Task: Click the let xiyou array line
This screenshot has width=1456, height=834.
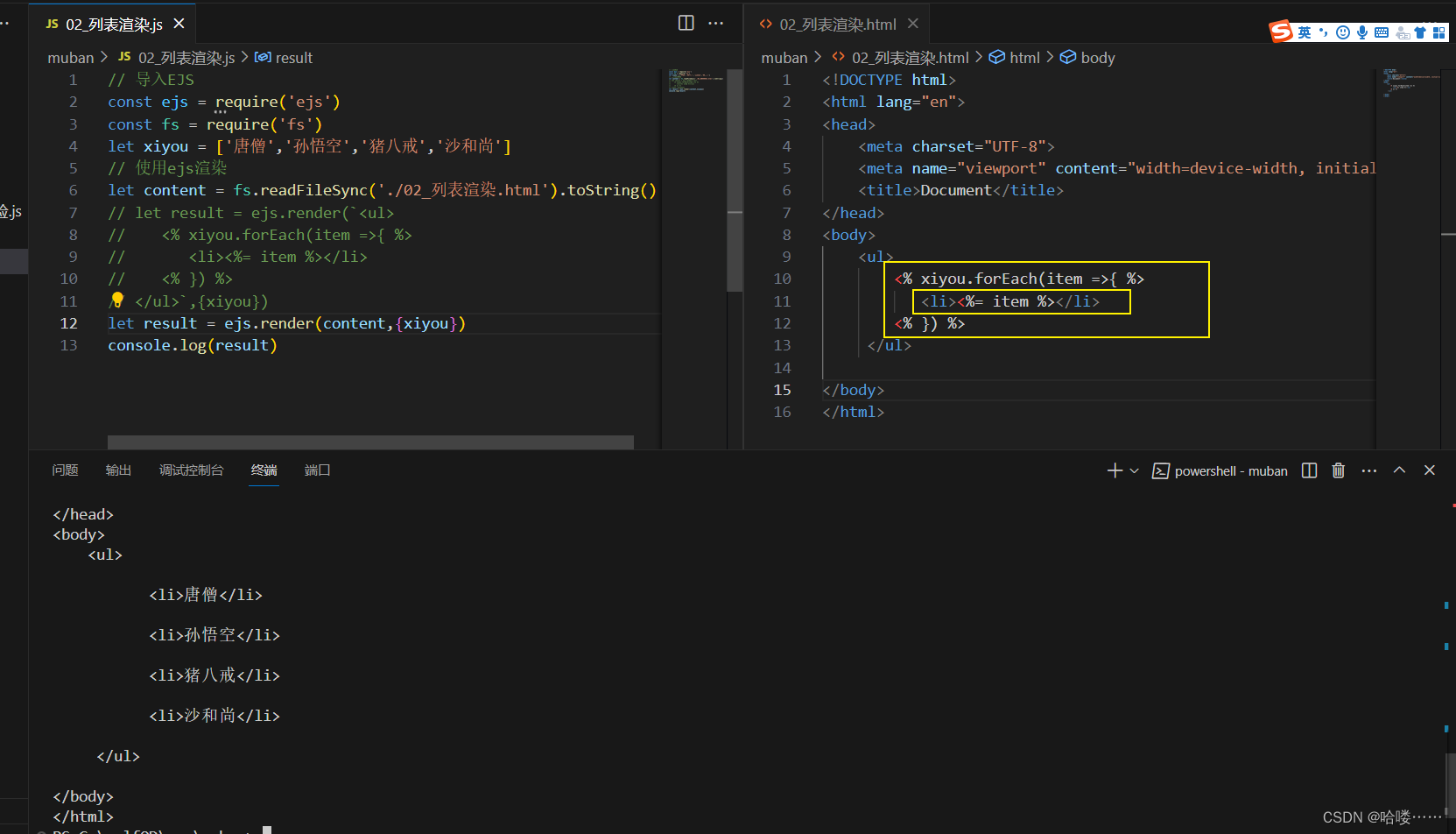Action: coord(309,146)
